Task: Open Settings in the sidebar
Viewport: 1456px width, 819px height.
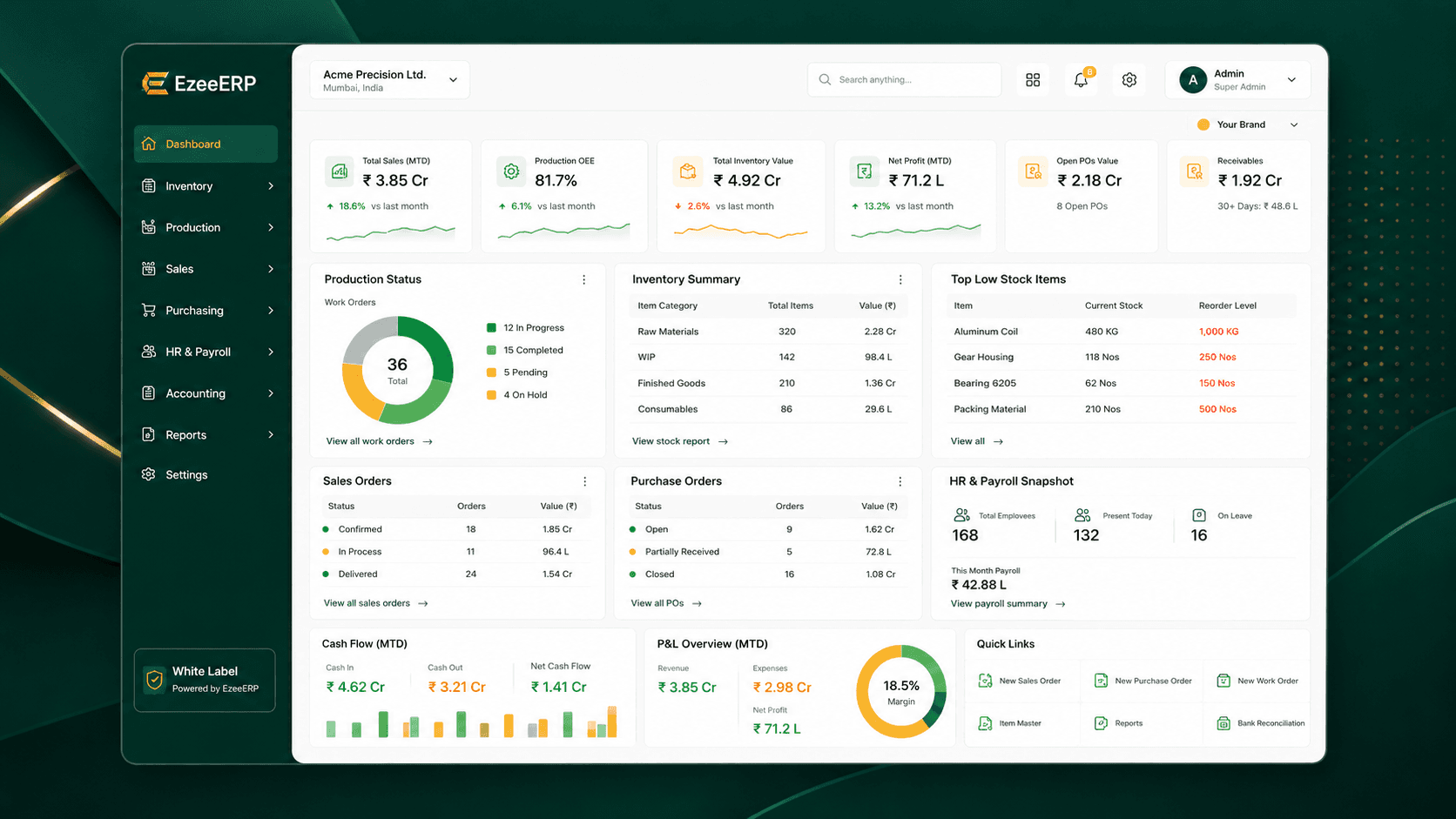Action: coord(206,474)
